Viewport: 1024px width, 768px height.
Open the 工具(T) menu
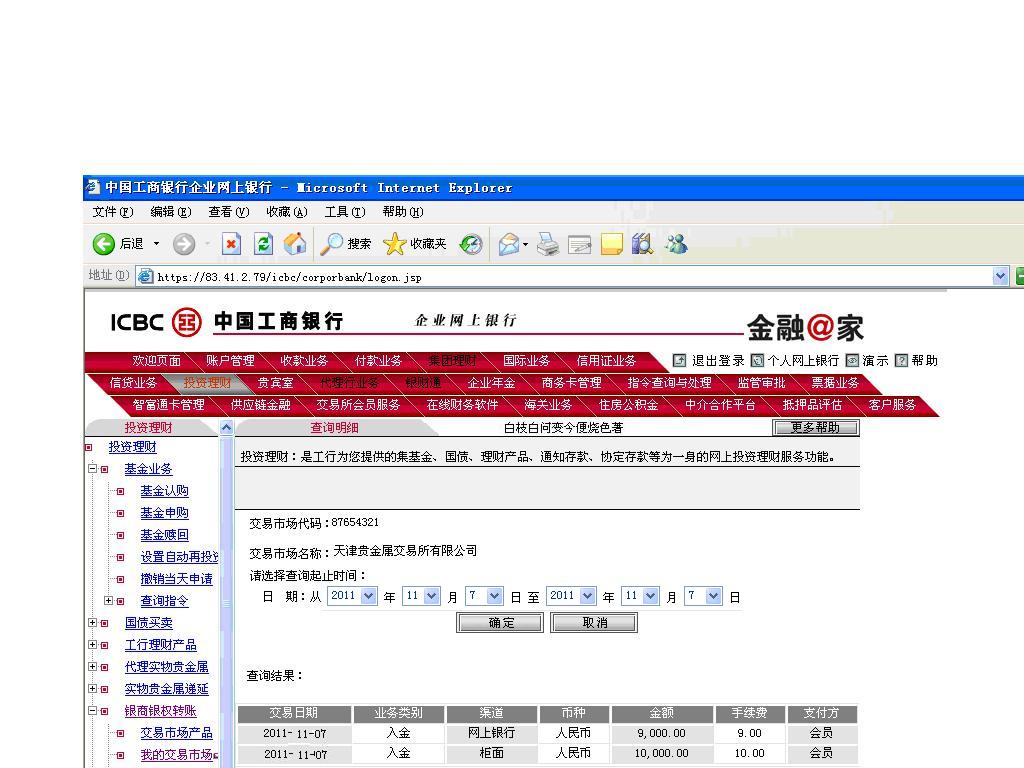(x=345, y=212)
